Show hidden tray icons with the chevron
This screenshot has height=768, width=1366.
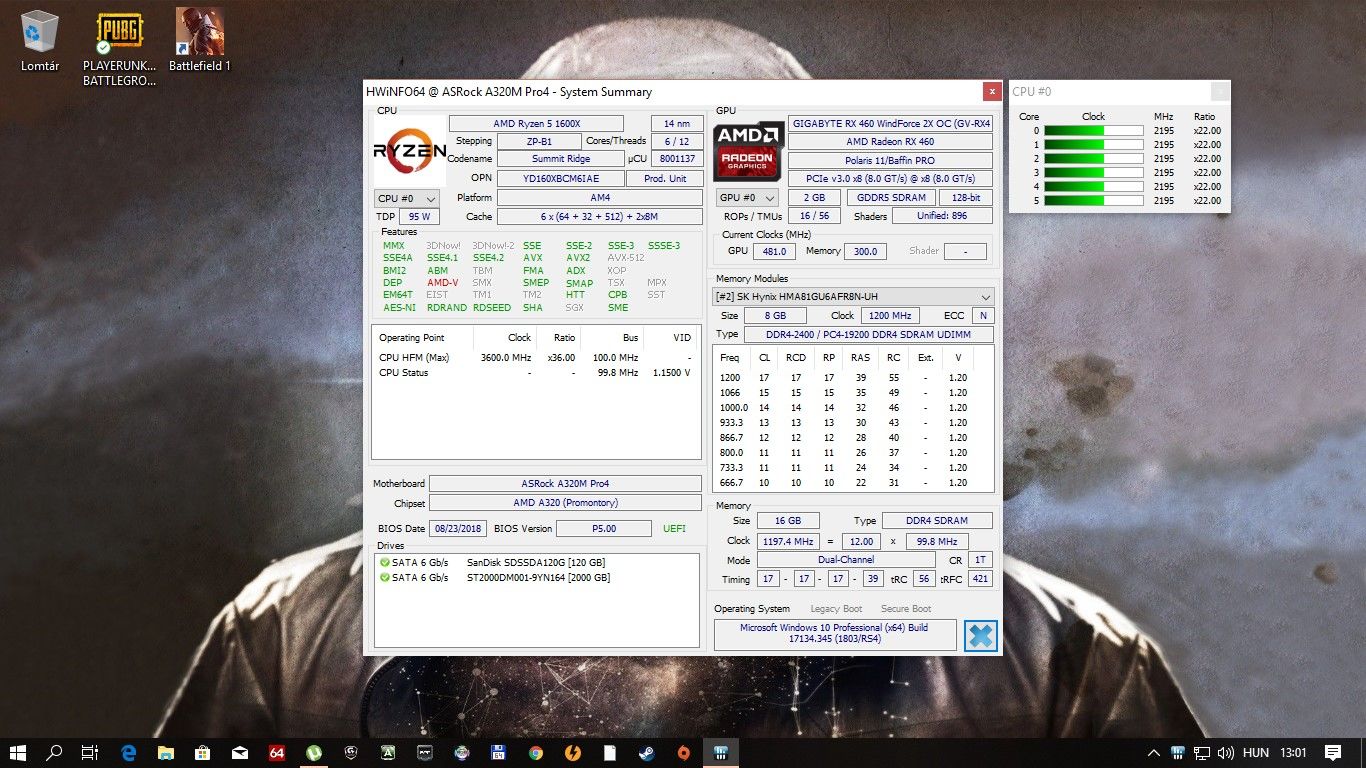click(x=1154, y=753)
